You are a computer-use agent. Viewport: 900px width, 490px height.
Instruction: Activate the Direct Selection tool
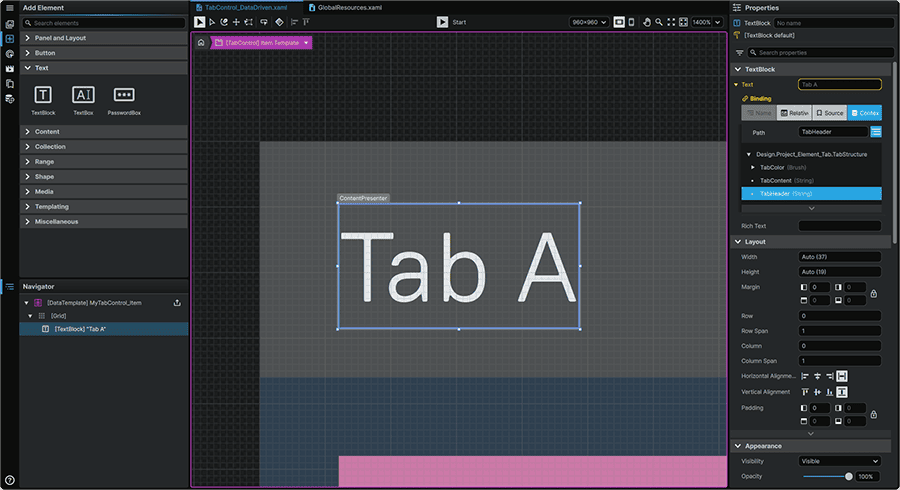pyautogui.click(x=212, y=22)
